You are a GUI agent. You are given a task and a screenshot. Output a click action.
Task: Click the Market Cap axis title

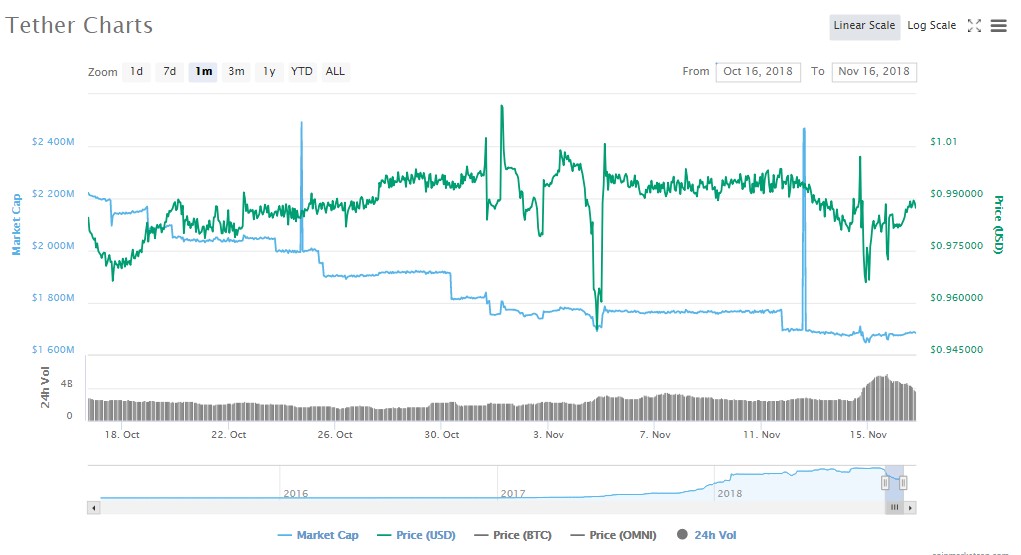pyautogui.click(x=16, y=224)
